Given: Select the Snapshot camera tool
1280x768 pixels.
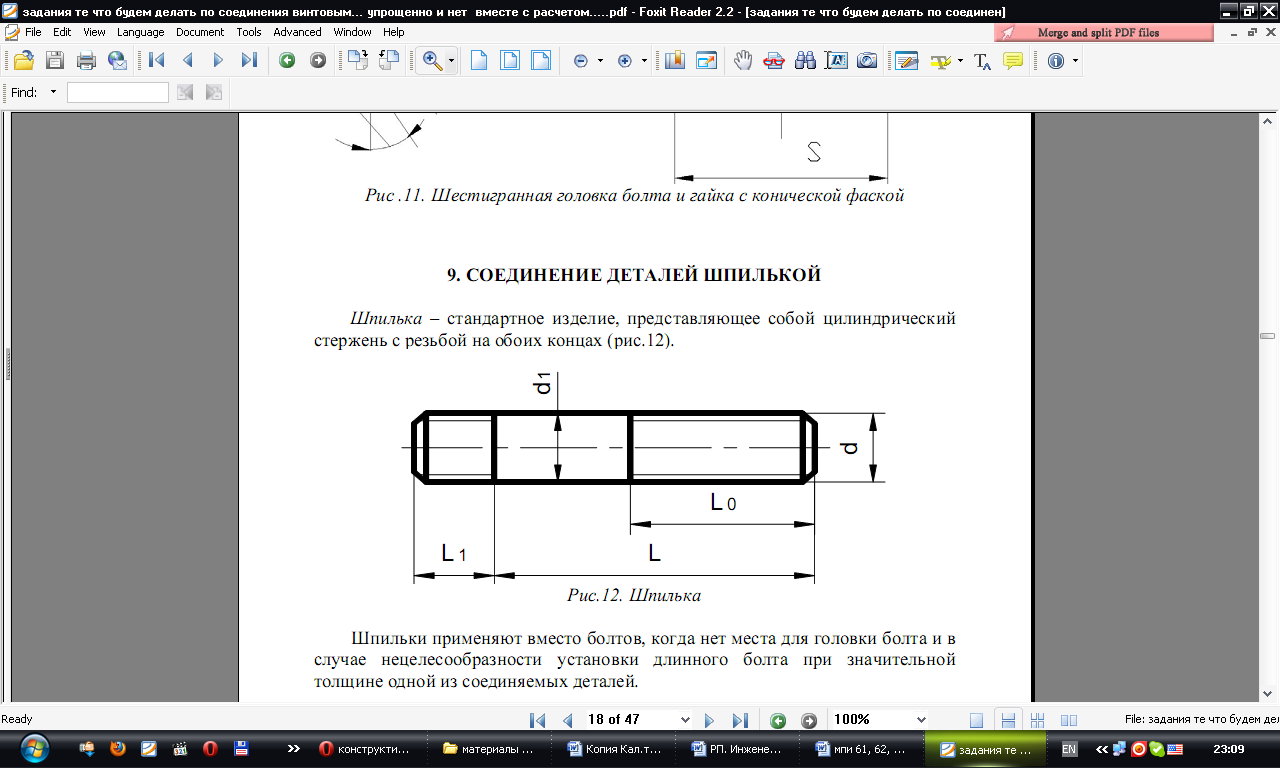Looking at the screenshot, I should click(867, 61).
